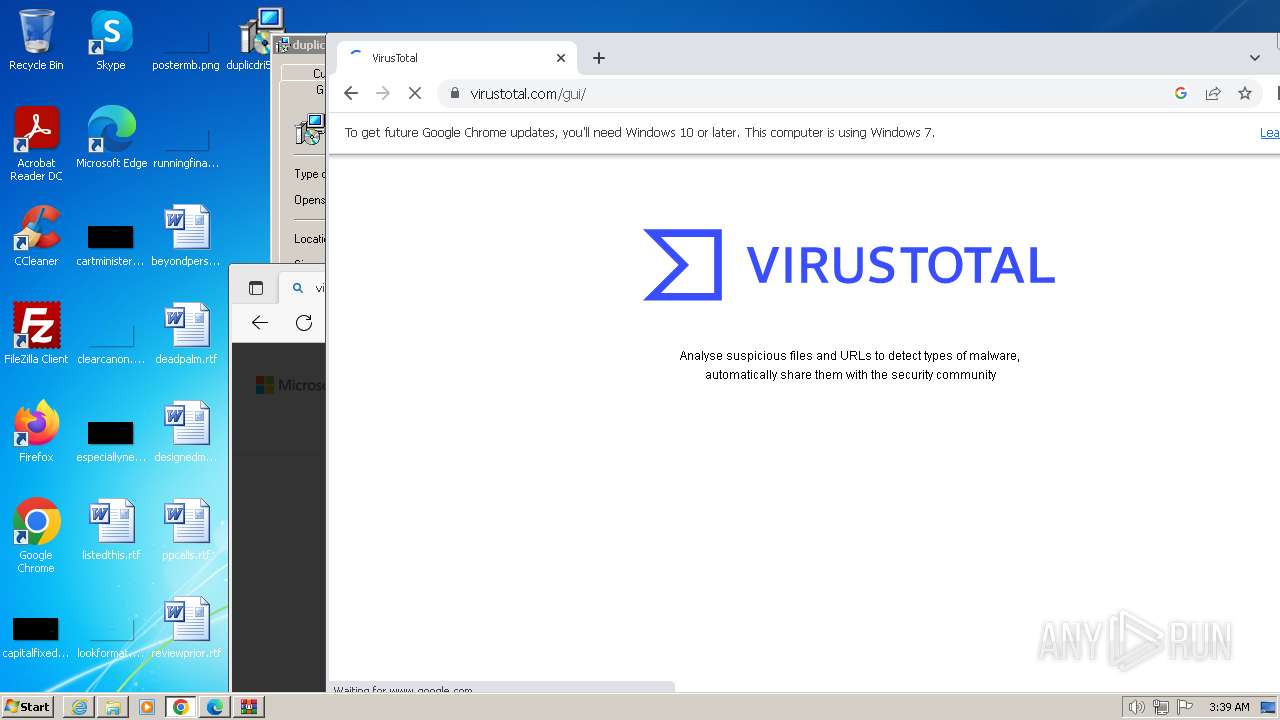Open reviewprior.rtf document
The height and width of the screenshot is (720, 1280).
[x=186, y=629]
